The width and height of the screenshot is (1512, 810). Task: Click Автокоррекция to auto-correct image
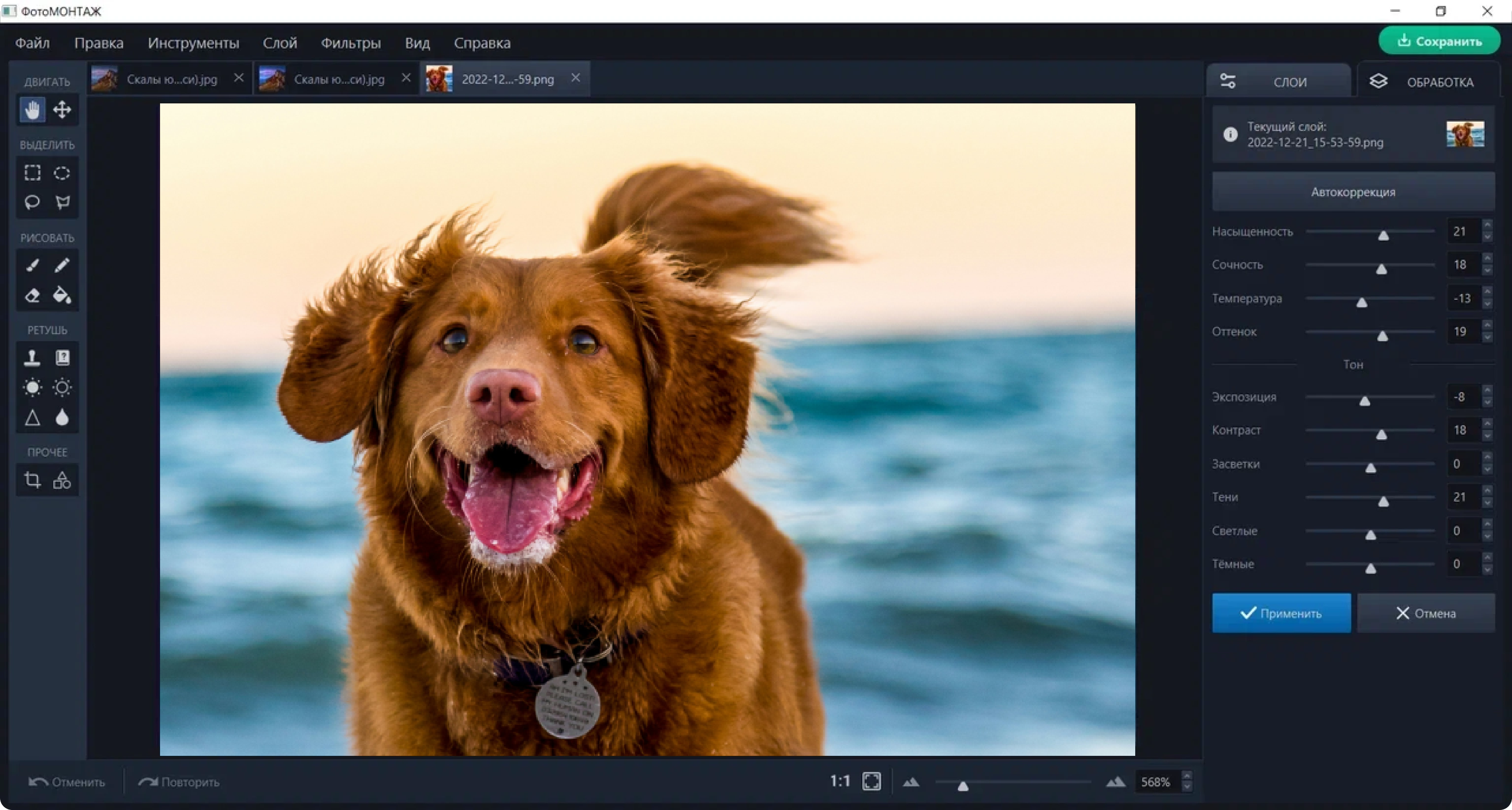[1352, 191]
